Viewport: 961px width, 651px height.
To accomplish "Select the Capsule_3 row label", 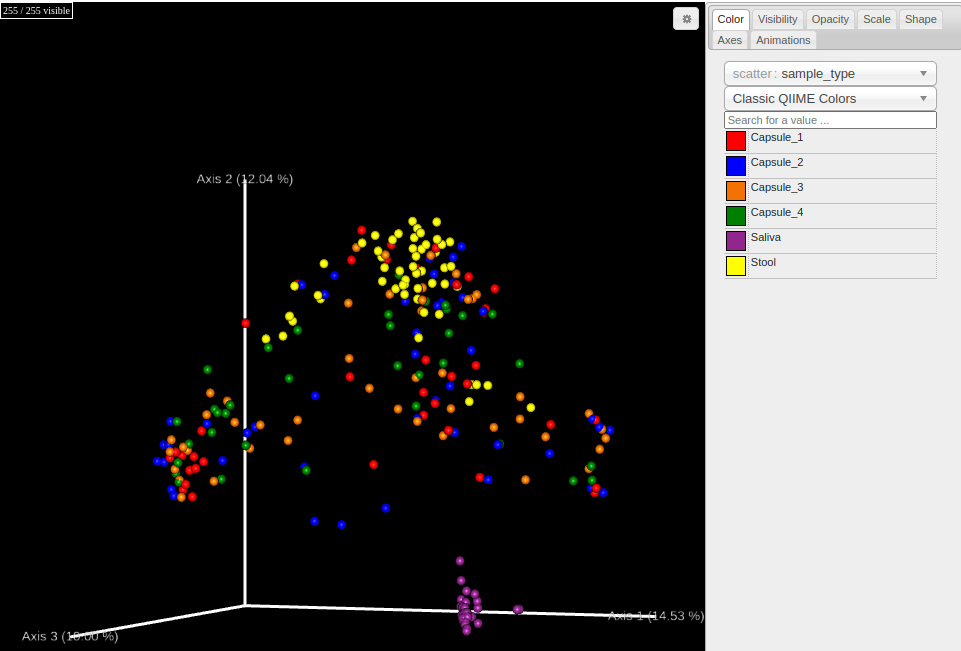I will pos(777,188).
